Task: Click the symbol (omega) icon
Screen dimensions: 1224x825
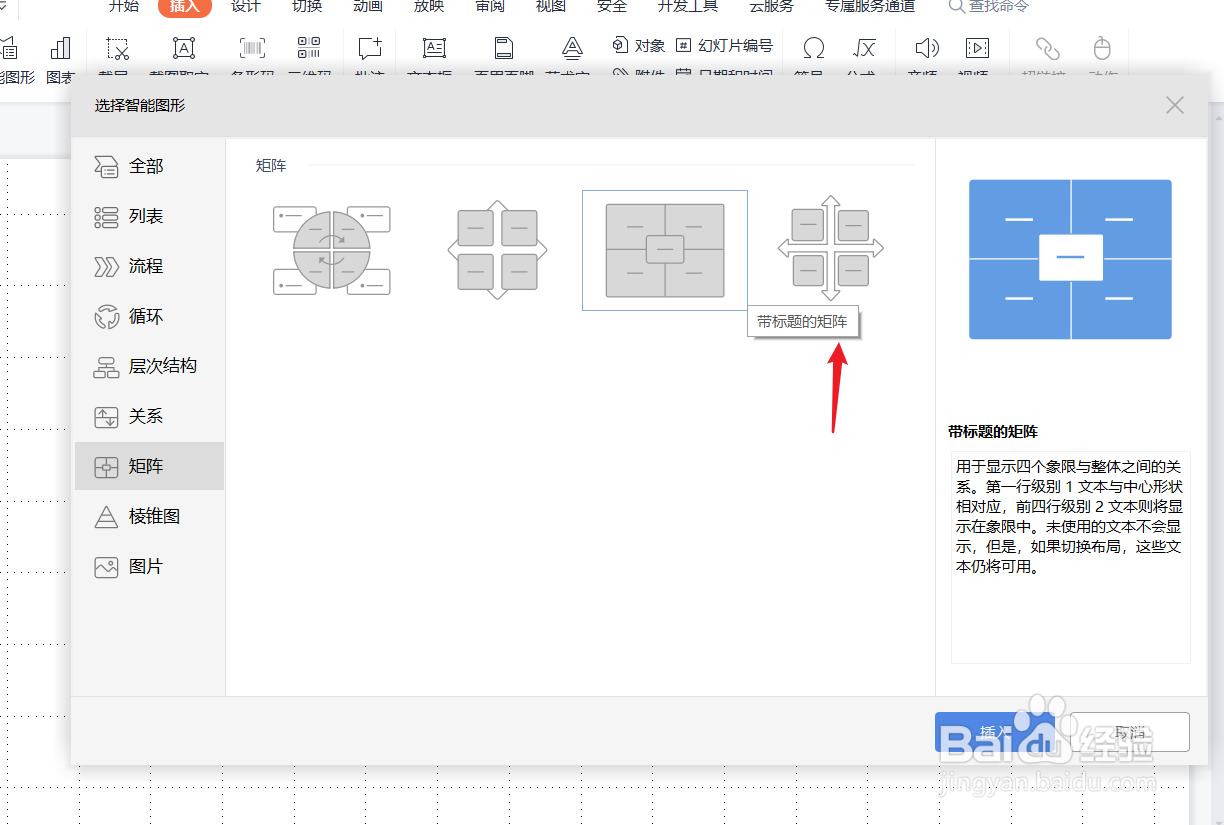Action: pyautogui.click(x=814, y=48)
